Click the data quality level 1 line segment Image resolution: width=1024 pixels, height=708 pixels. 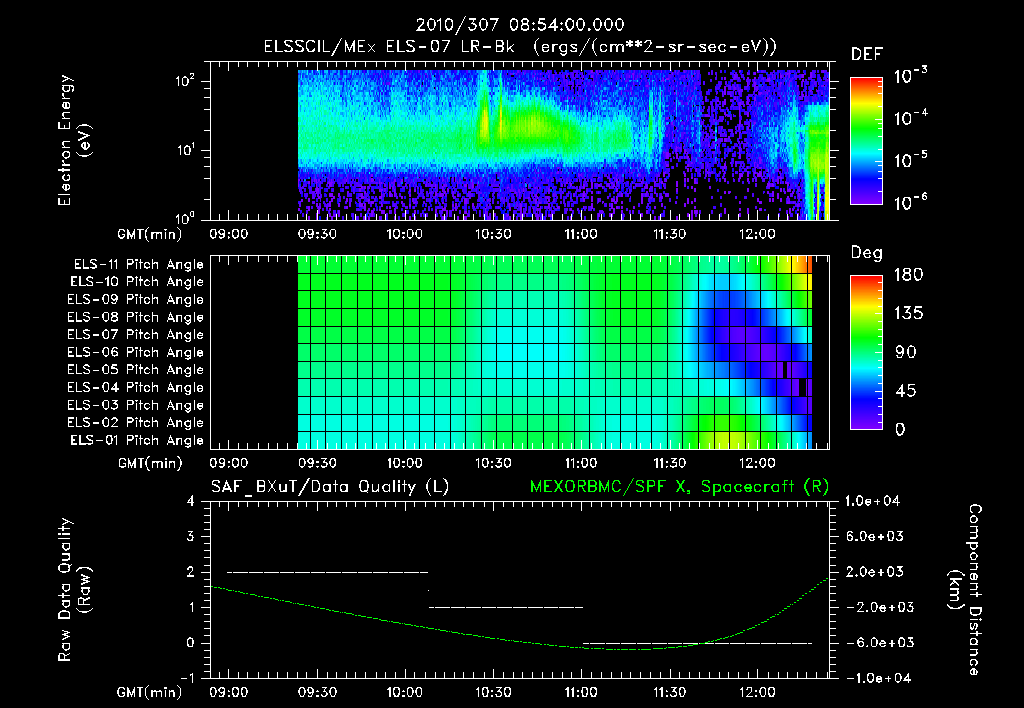pos(505,607)
